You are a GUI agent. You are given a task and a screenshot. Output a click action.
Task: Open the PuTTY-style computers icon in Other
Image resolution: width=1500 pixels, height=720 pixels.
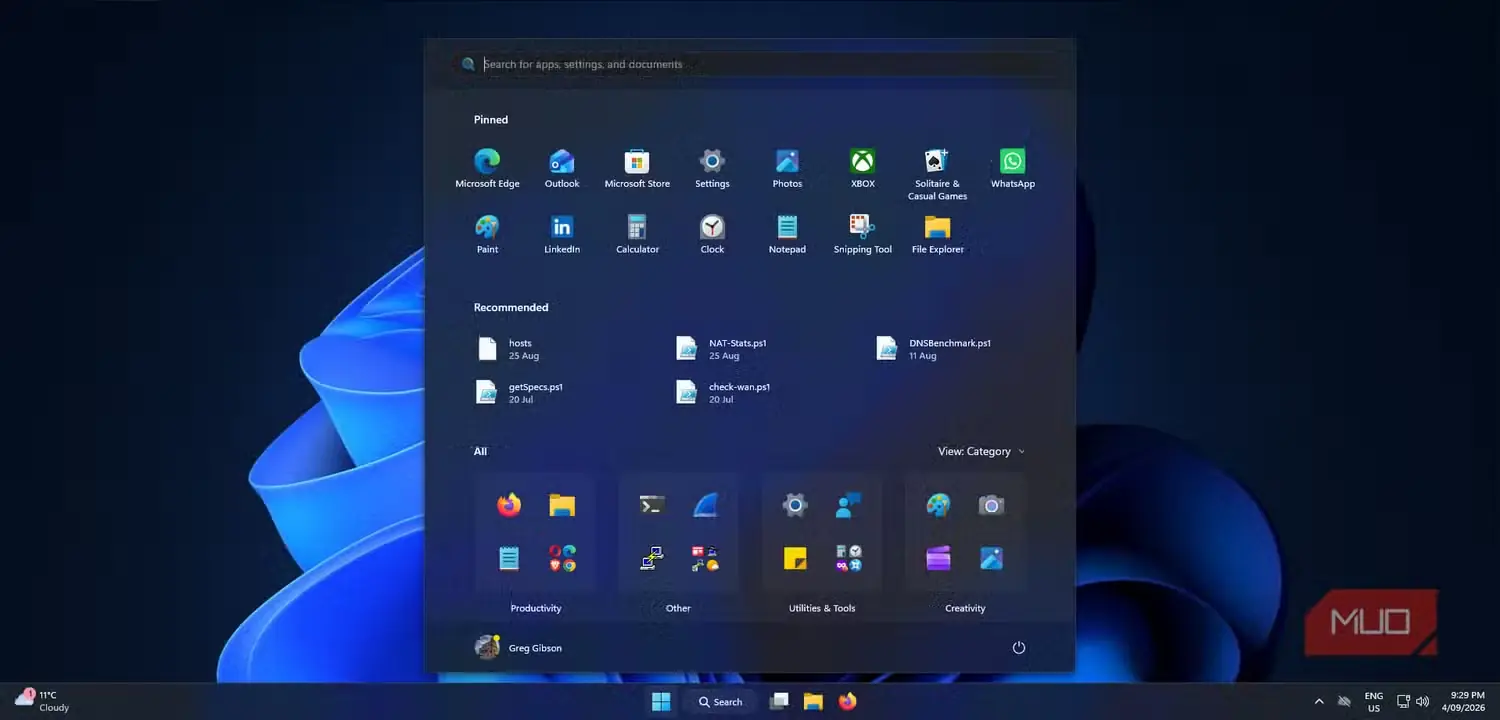652,558
